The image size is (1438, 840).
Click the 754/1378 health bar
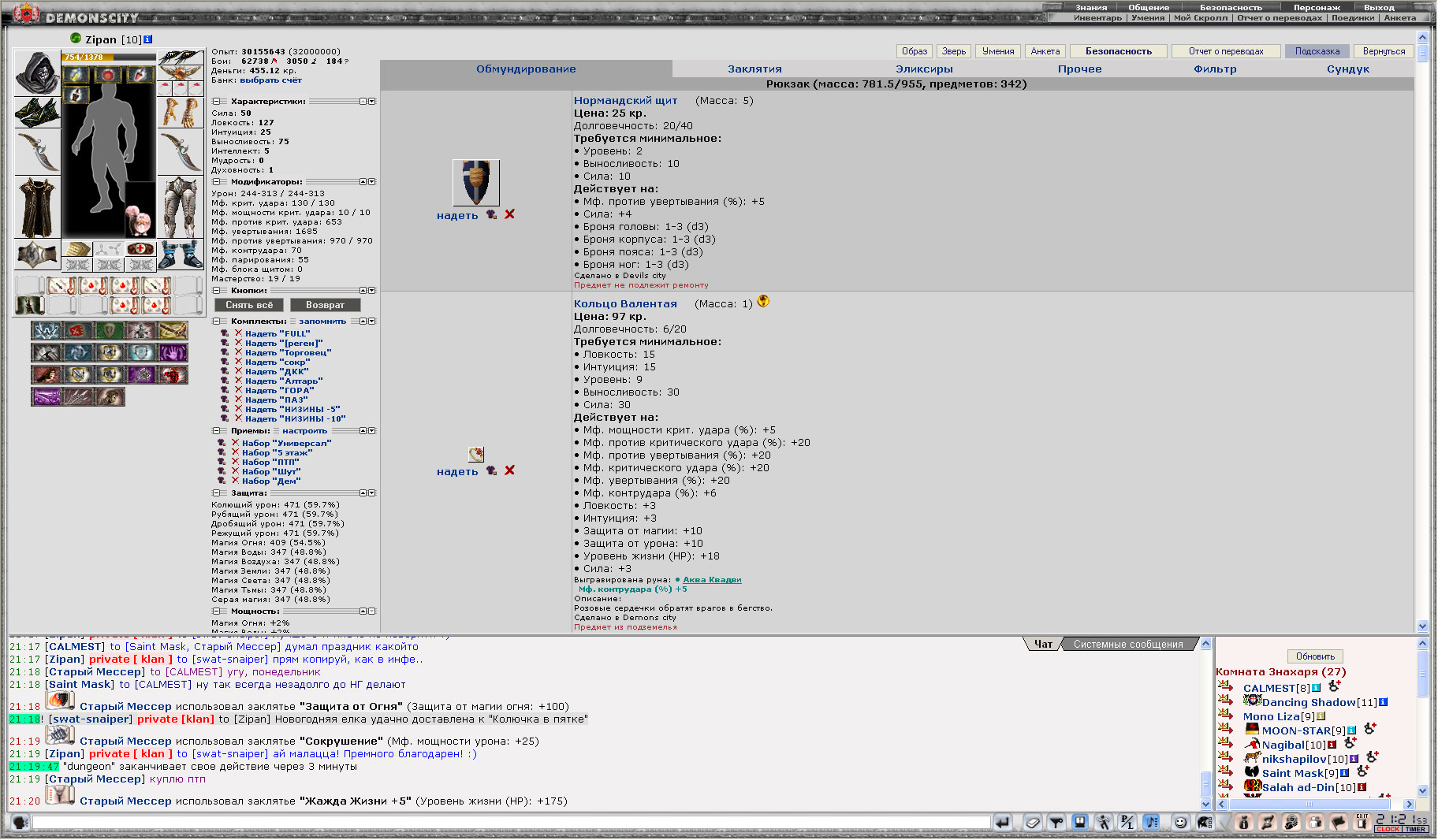point(110,57)
